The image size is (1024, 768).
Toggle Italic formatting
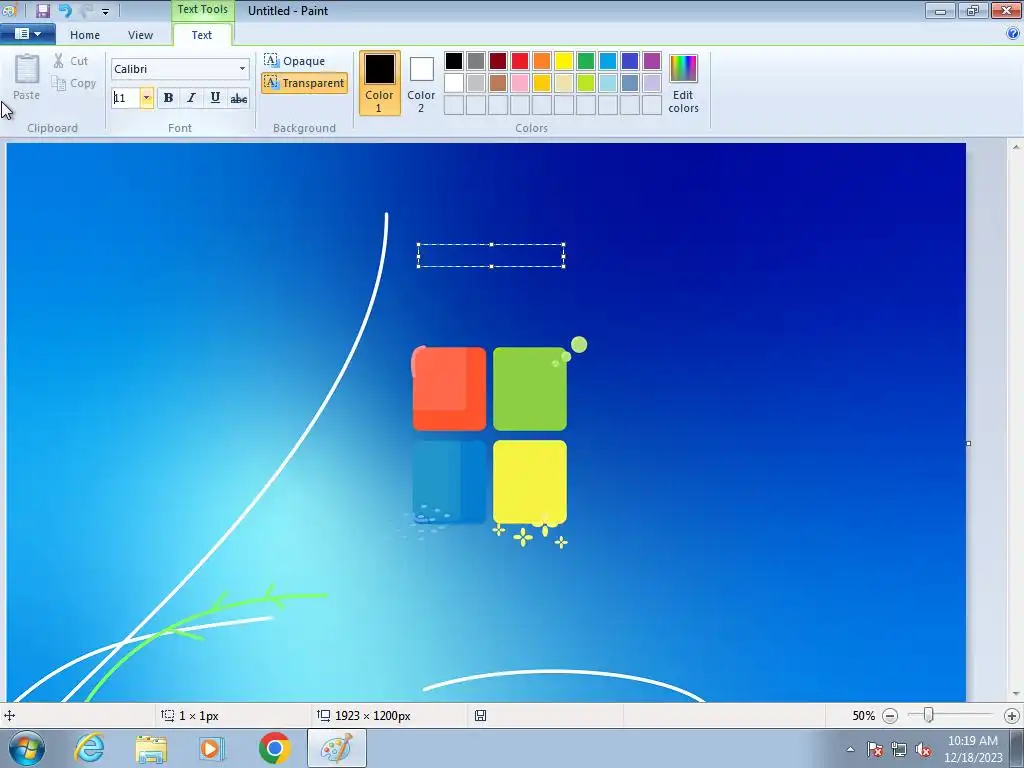point(191,98)
